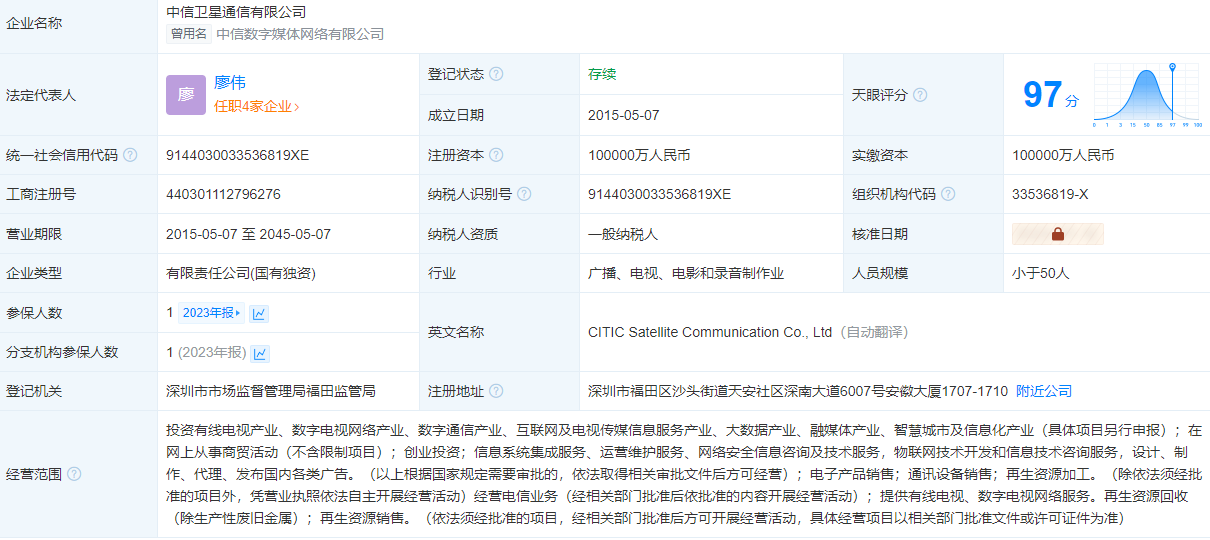Click help icon next to 经营范围

tap(74, 474)
